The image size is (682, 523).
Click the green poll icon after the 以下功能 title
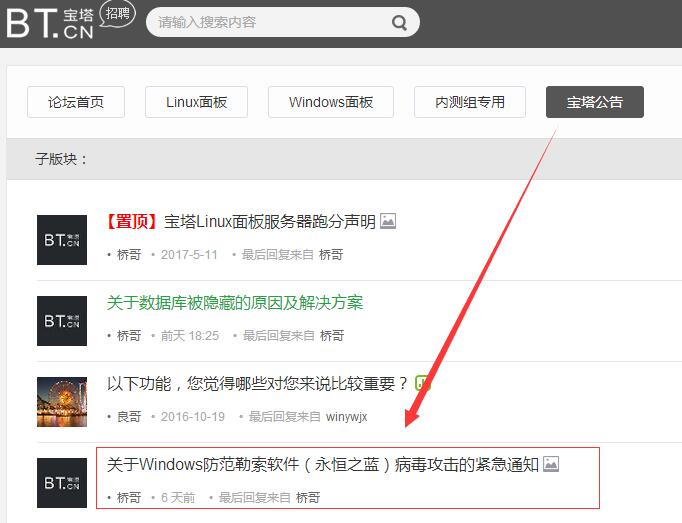pos(422,383)
